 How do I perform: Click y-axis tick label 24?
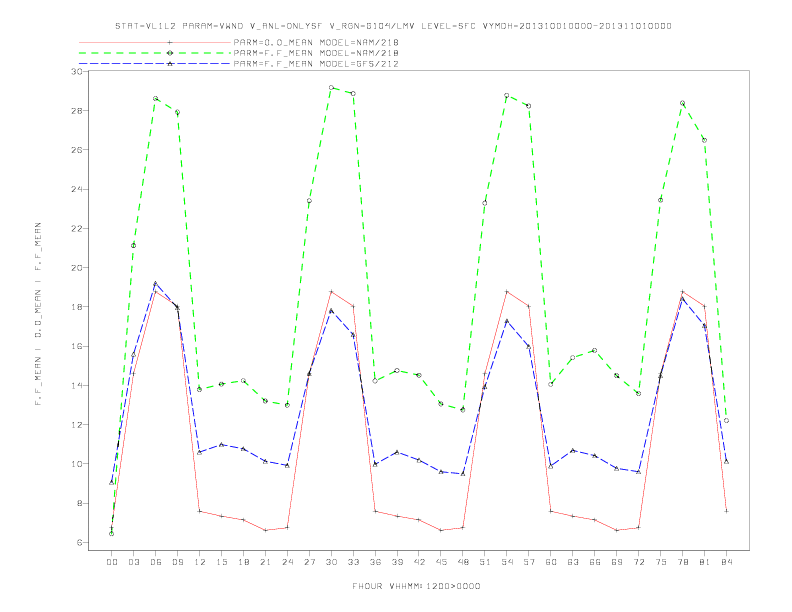click(x=77, y=189)
